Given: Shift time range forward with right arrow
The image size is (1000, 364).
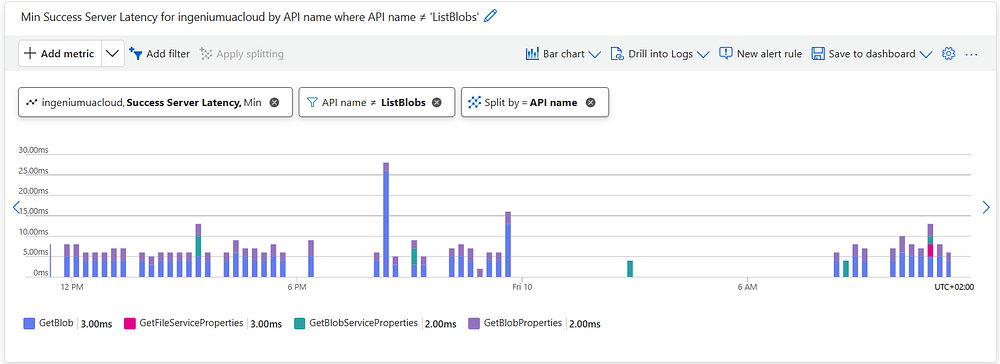Looking at the screenshot, I should pos(986,207).
